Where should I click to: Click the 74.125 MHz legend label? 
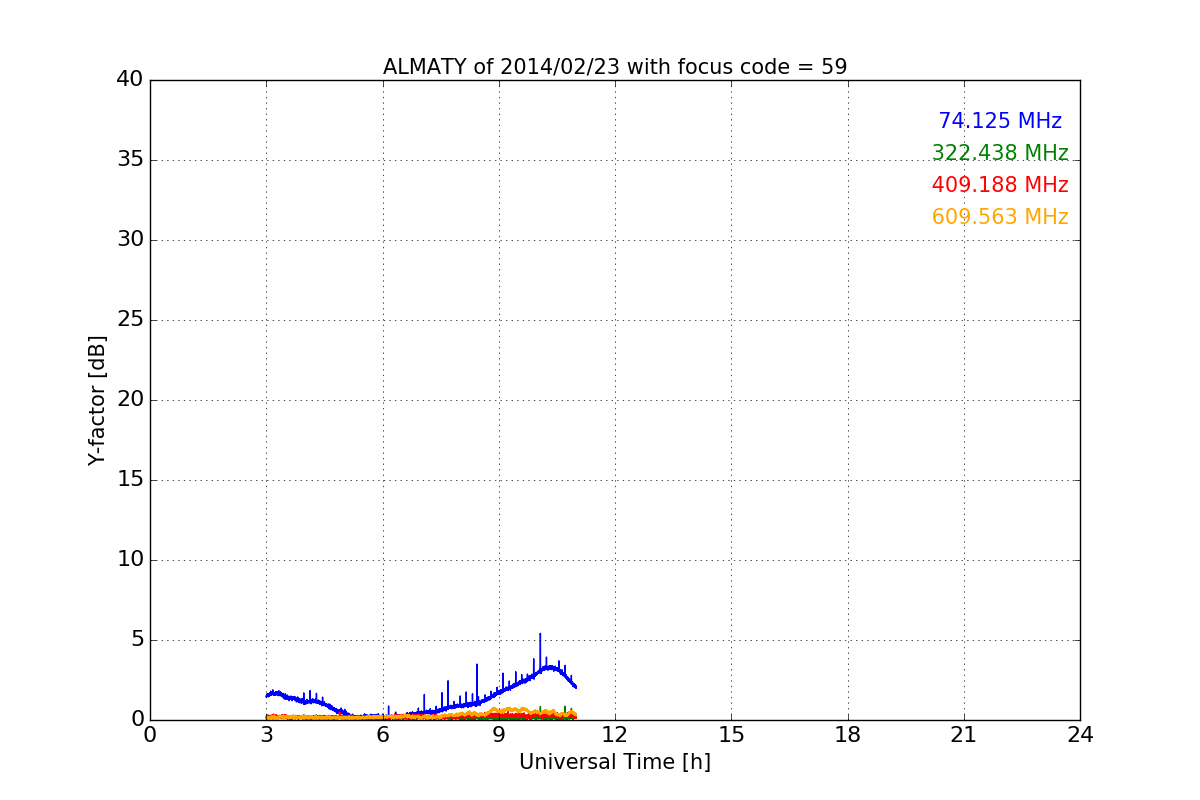(1000, 121)
